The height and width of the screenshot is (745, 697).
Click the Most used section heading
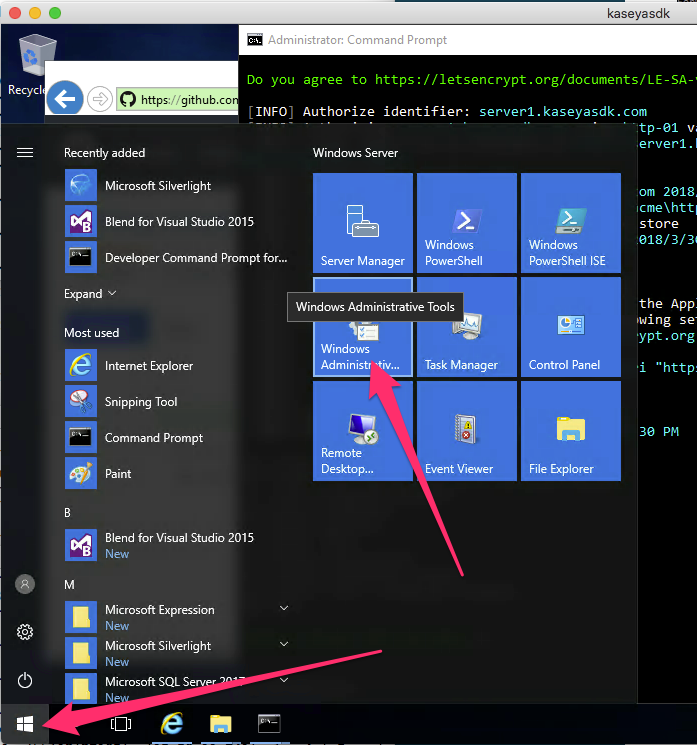click(x=92, y=333)
